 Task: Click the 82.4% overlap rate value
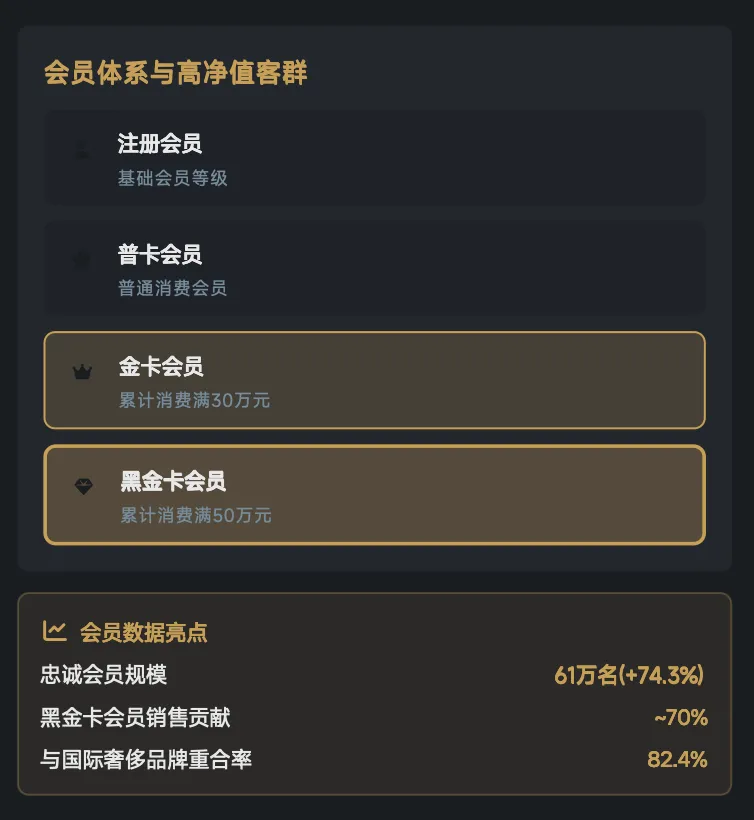click(x=677, y=760)
